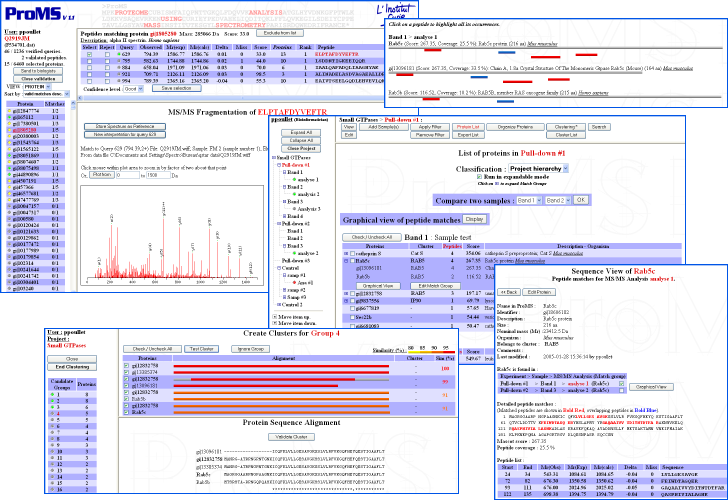This screenshot has height=500, width=728.
Task: Check the cathepsin S protein checkbox
Action: pyautogui.click(x=352, y=254)
